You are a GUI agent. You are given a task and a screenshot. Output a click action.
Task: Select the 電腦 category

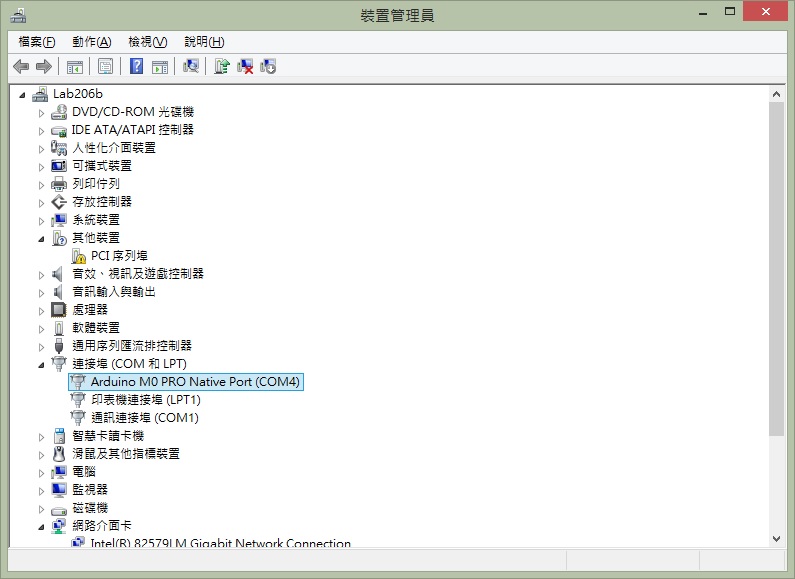pos(84,472)
